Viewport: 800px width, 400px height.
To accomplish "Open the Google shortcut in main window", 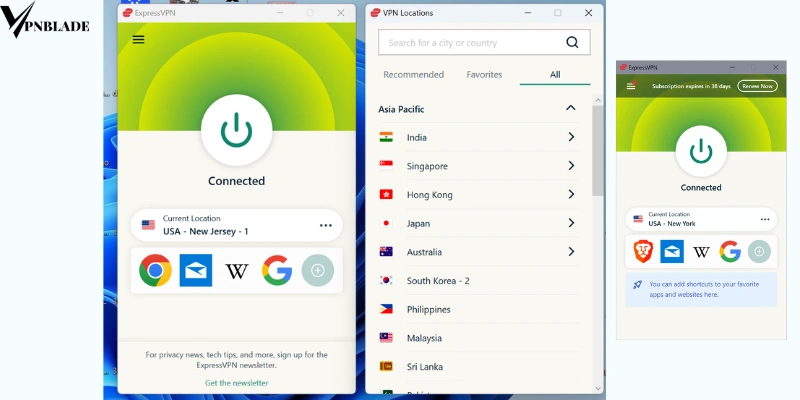I will [277, 270].
